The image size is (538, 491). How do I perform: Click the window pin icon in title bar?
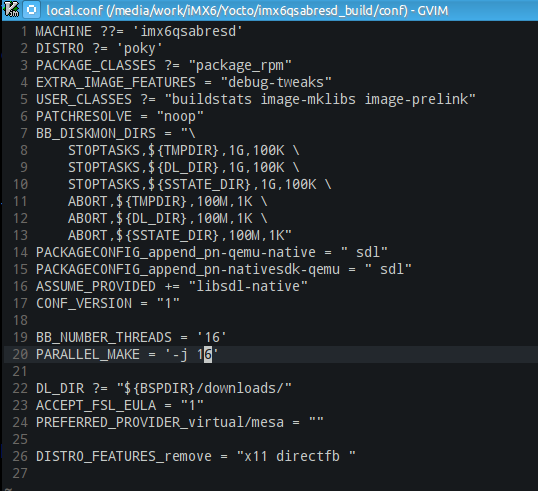coord(32,10)
